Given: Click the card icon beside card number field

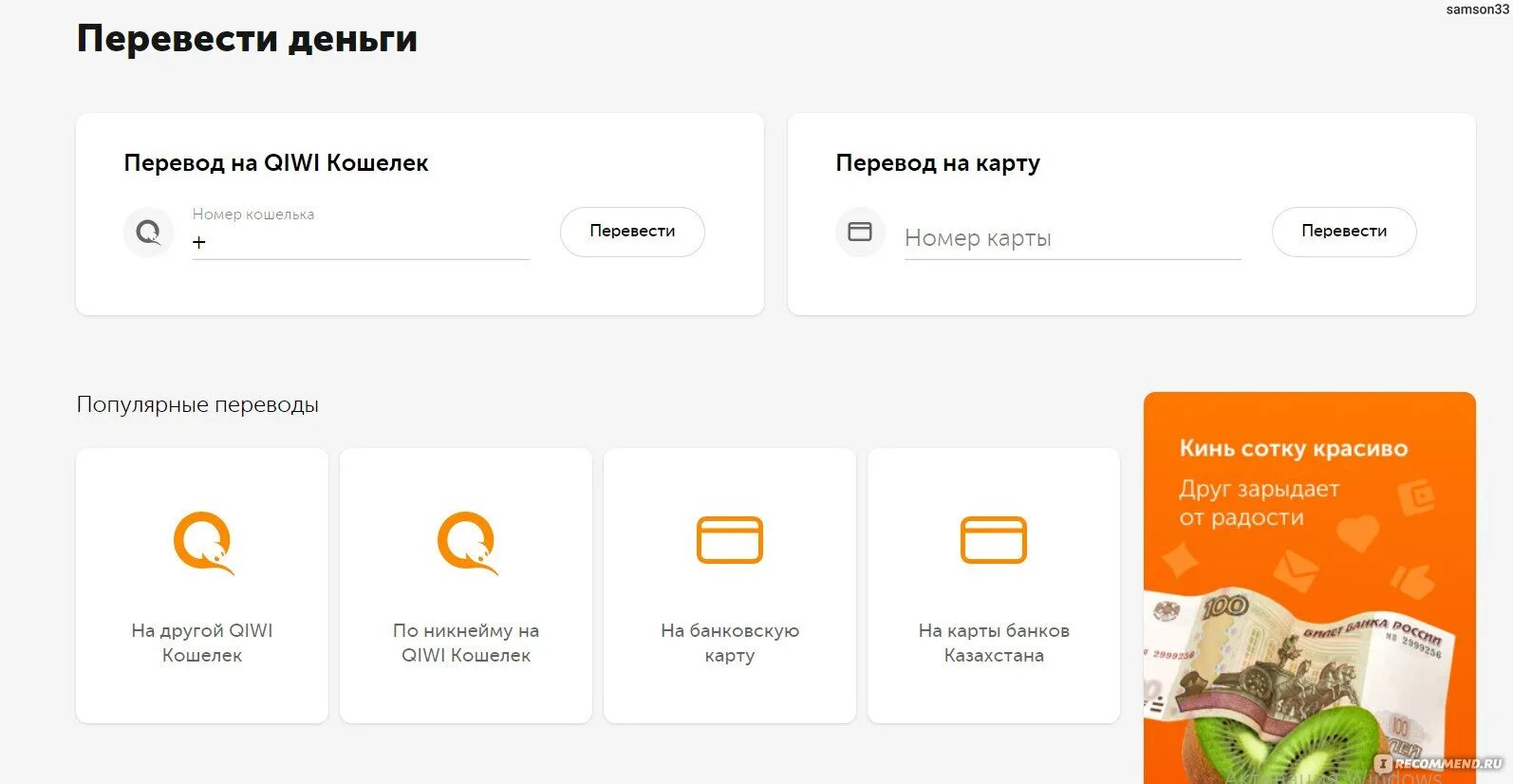Looking at the screenshot, I should click(860, 232).
